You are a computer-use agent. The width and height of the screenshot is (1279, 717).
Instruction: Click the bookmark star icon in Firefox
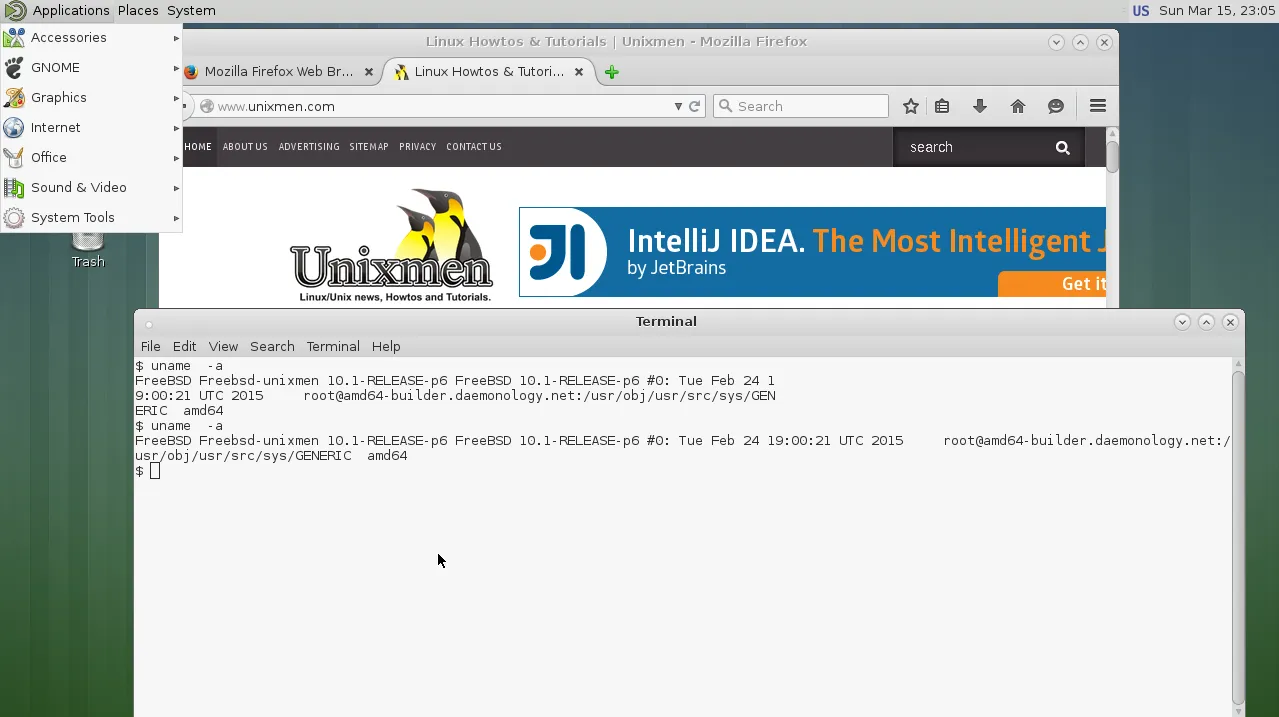tap(910, 106)
